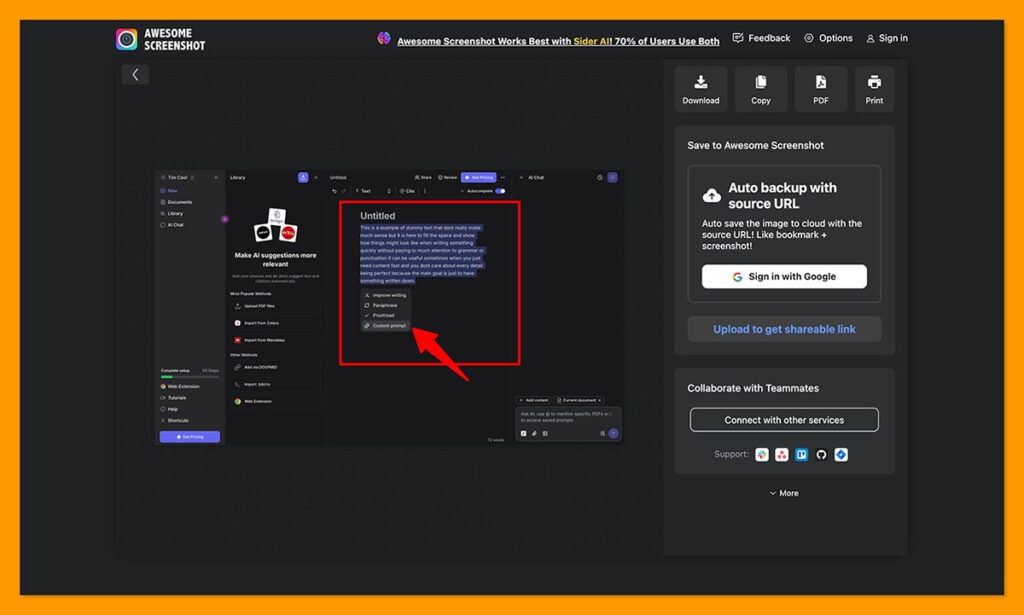Click Upload to get shareable link
This screenshot has width=1024, height=615.
point(784,329)
